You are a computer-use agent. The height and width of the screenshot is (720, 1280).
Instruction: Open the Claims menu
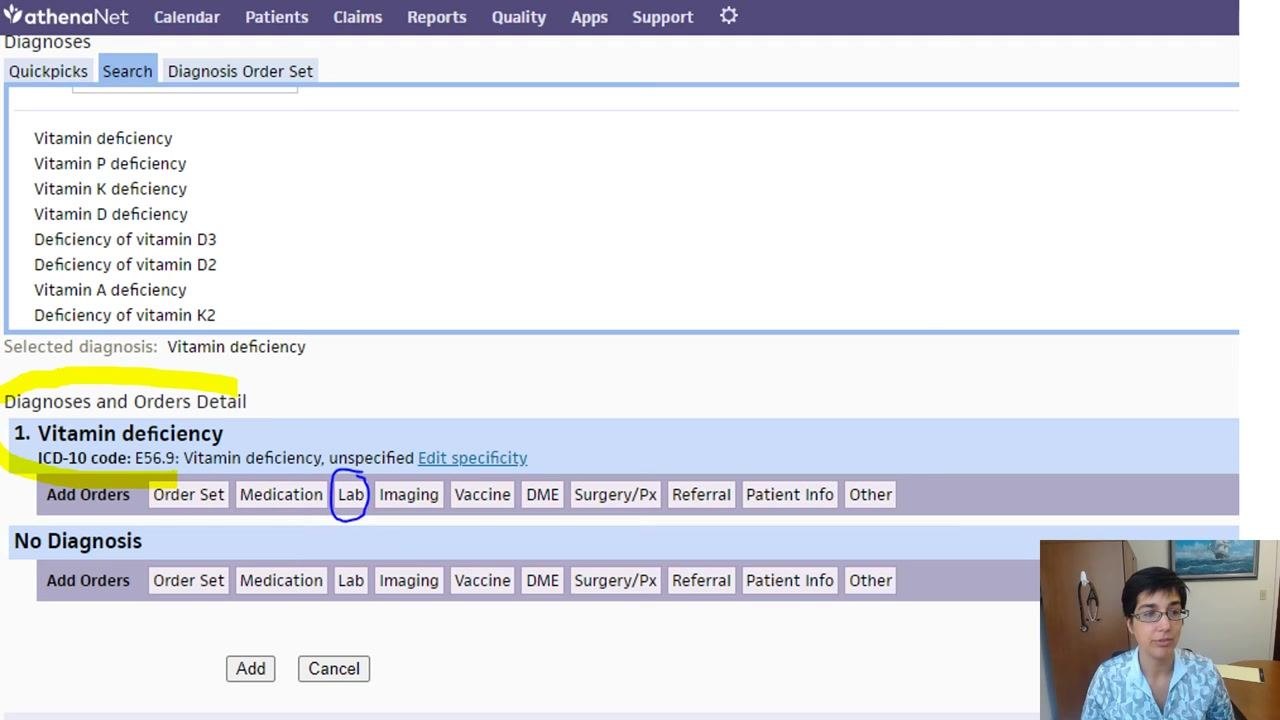pos(358,17)
